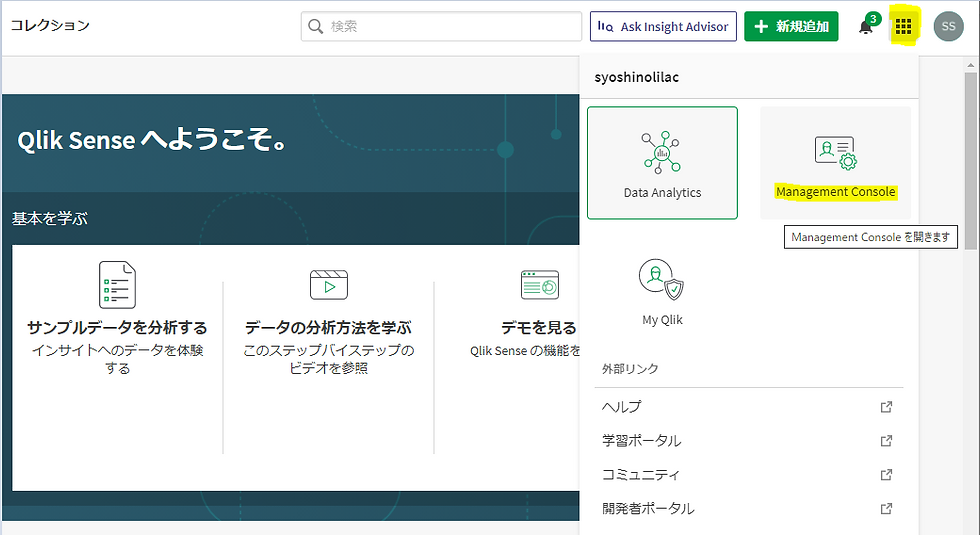Click the syoshinolilac tenant name
The width and height of the screenshot is (980, 535).
click(636, 78)
